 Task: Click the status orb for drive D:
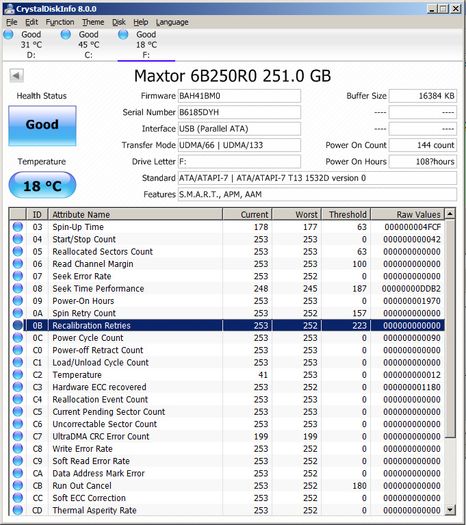coord(8,34)
